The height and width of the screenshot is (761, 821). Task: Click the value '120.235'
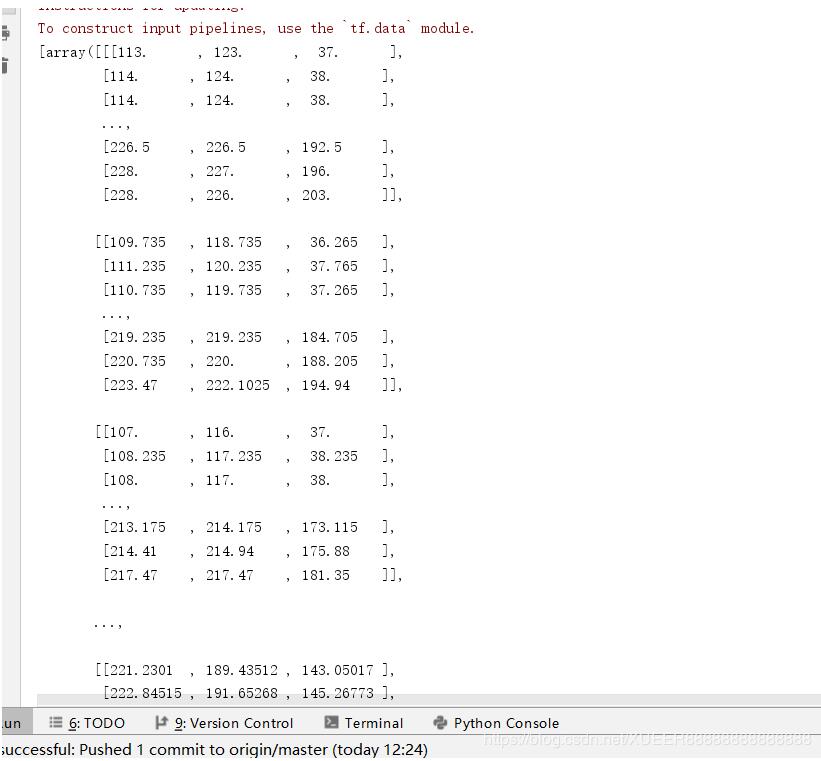234,266
